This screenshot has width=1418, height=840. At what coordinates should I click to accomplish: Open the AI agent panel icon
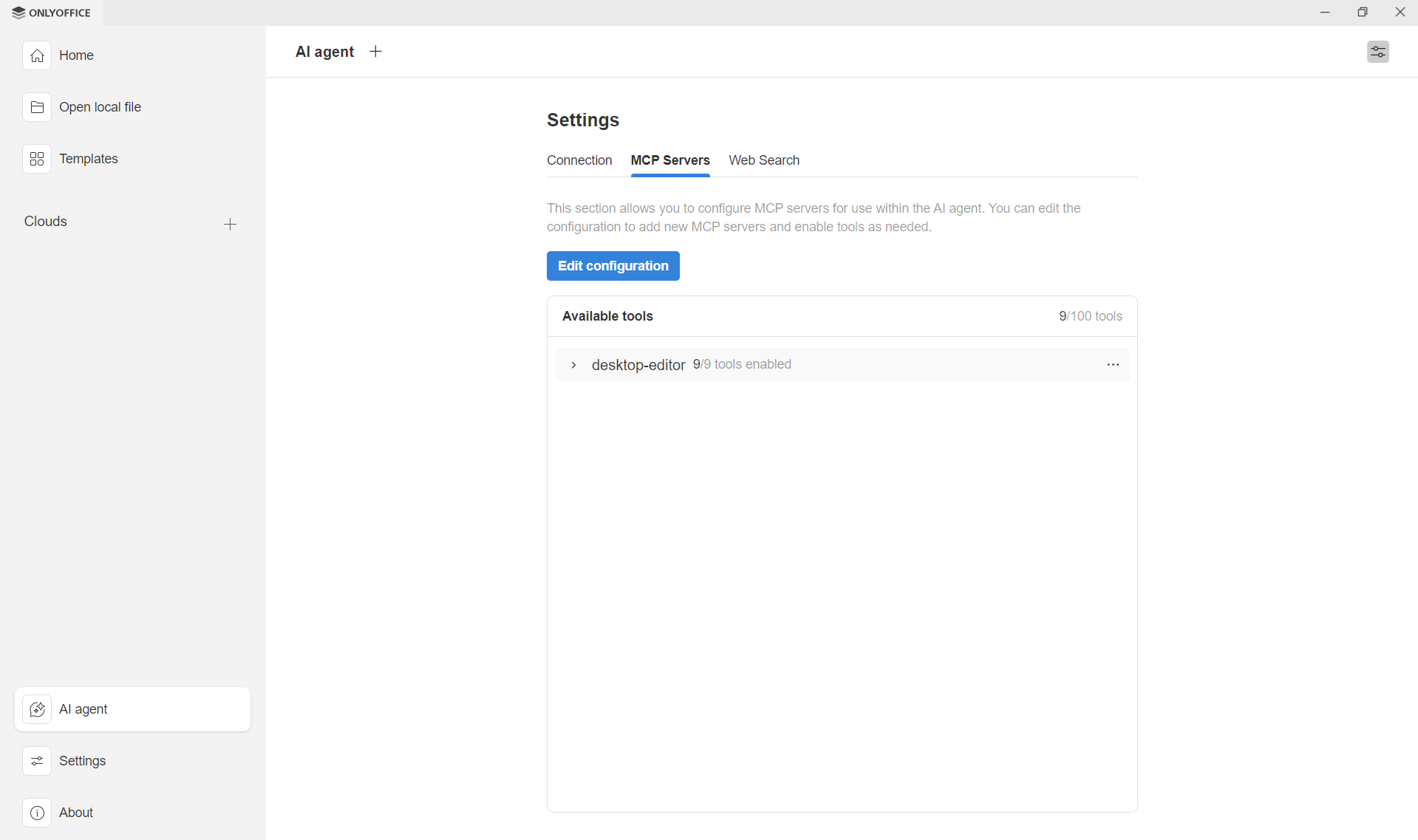(37, 709)
